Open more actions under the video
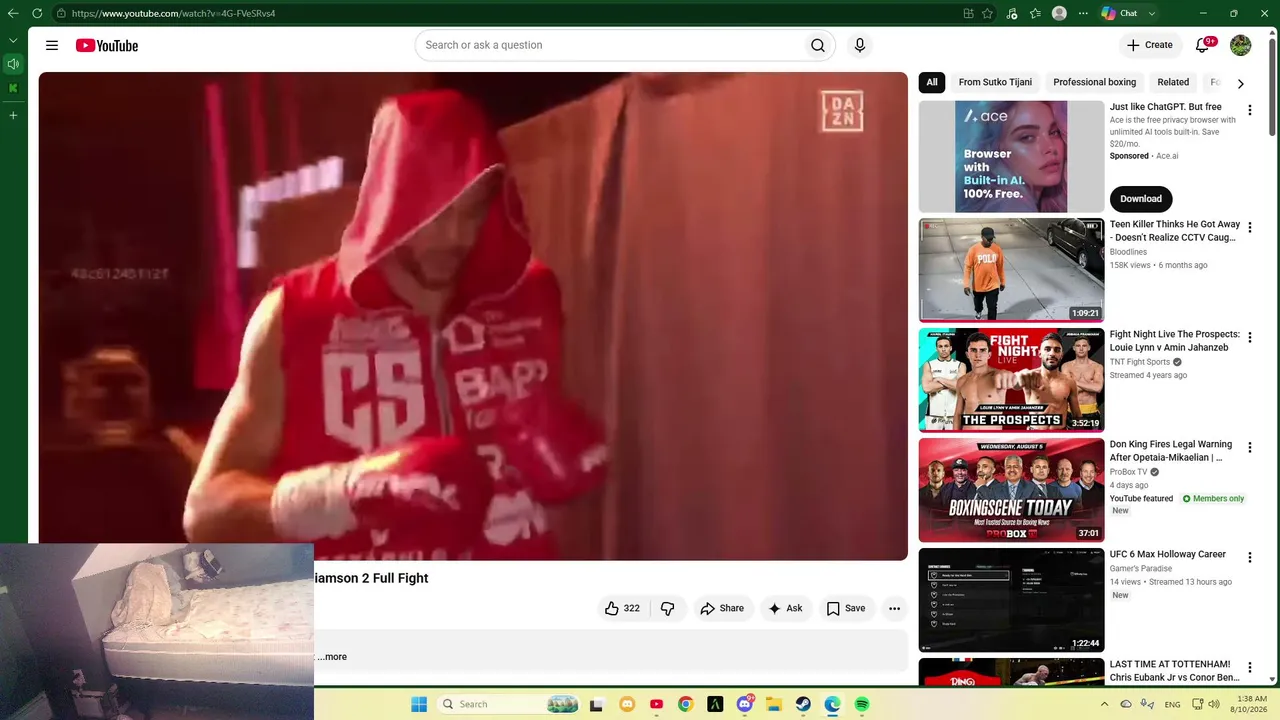The width and height of the screenshot is (1280, 720). 894,608
